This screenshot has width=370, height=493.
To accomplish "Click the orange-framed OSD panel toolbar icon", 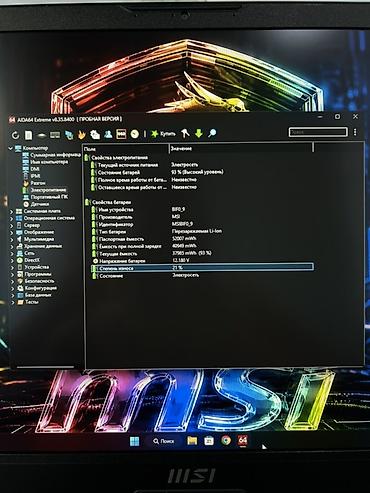I will [x=121, y=134].
